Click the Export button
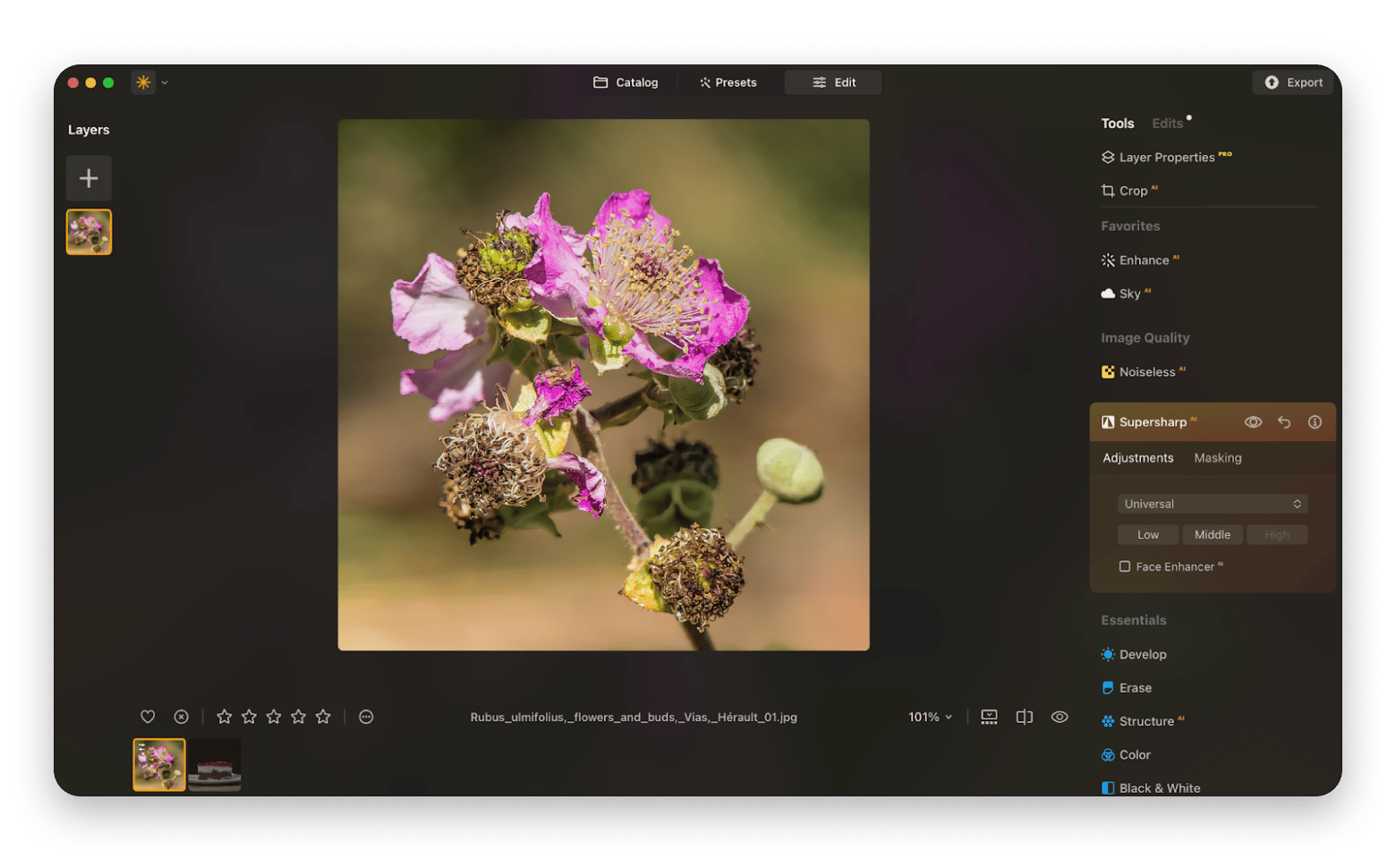 coord(1292,81)
